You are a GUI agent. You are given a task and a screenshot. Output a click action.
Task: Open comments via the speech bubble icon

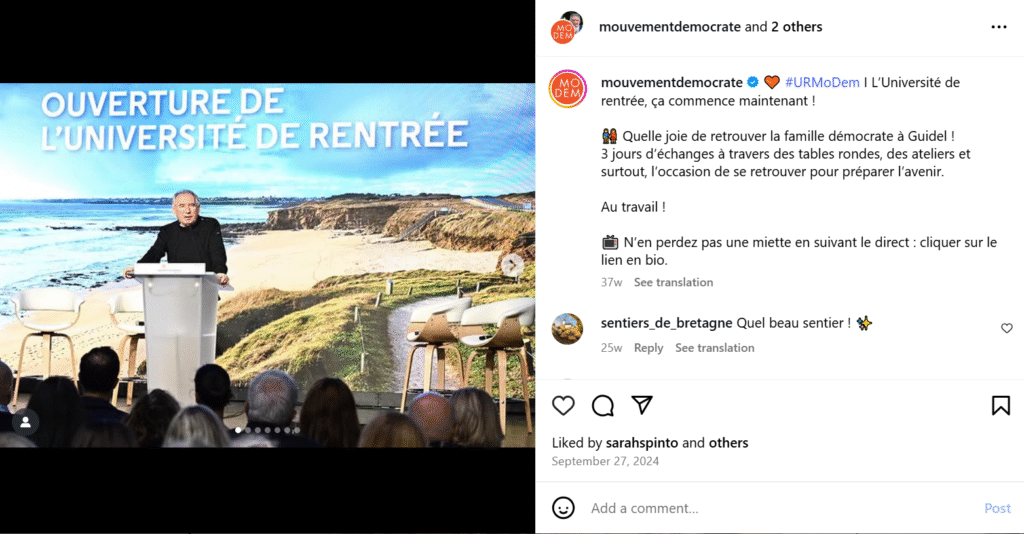tap(602, 405)
